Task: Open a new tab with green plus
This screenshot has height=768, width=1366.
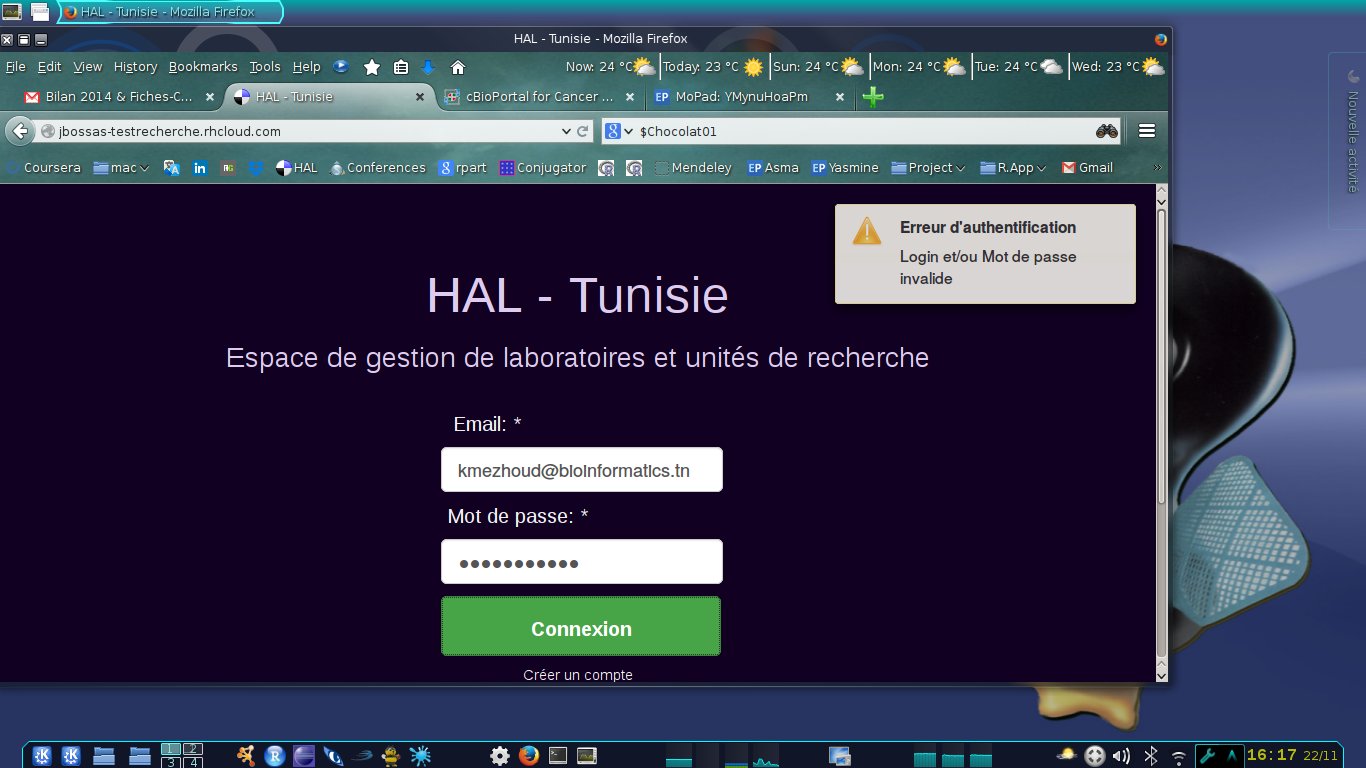Action: 873,97
